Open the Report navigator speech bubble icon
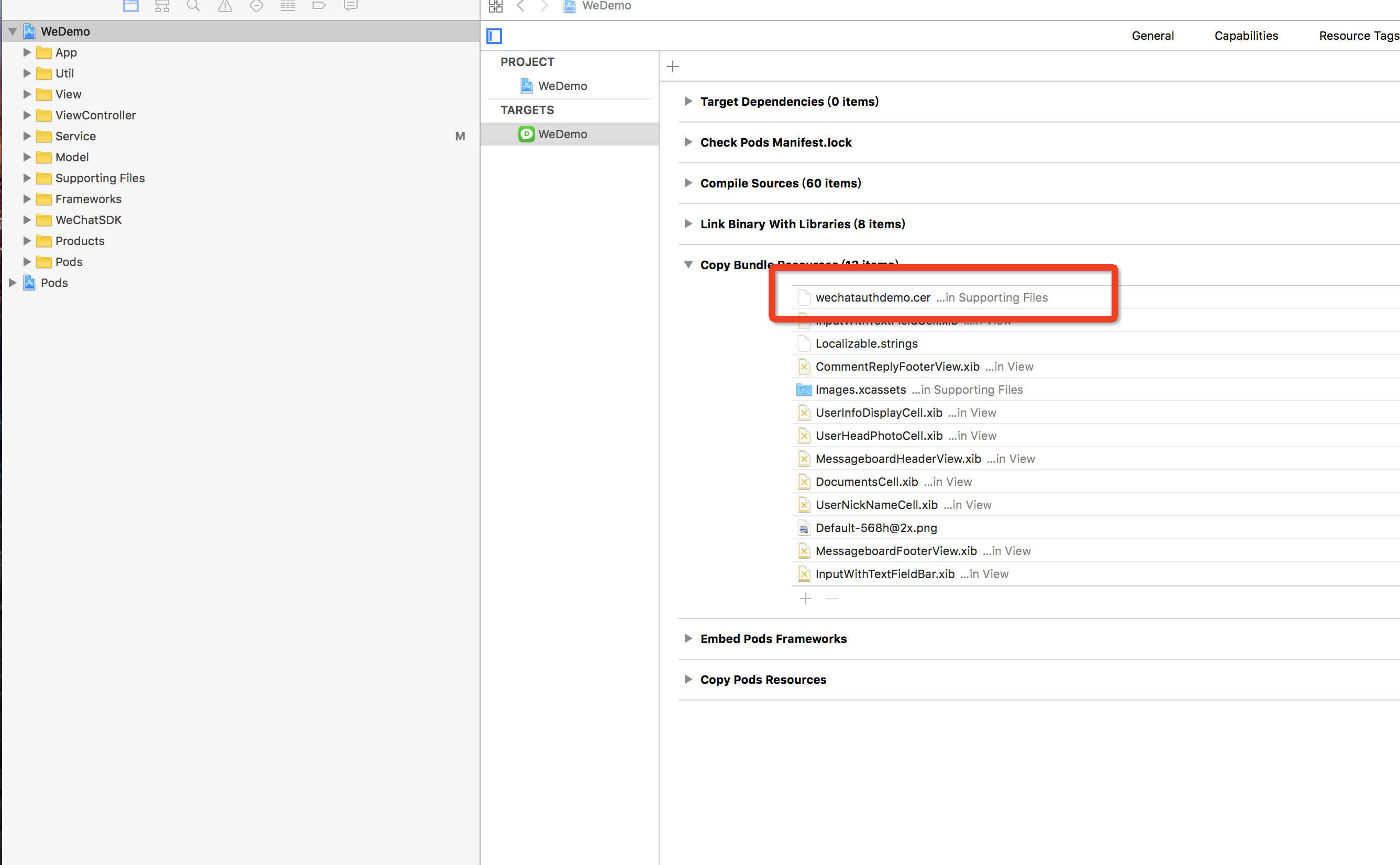Viewport: 1400px width, 865px height. pos(351,6)
